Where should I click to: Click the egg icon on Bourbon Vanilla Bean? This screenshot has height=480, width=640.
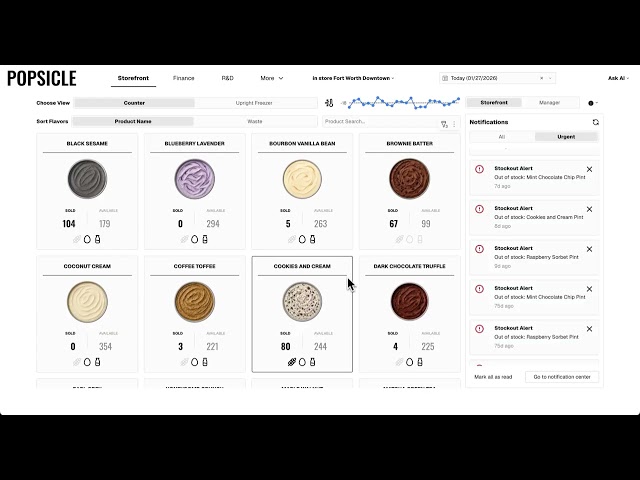click(302, 240)
